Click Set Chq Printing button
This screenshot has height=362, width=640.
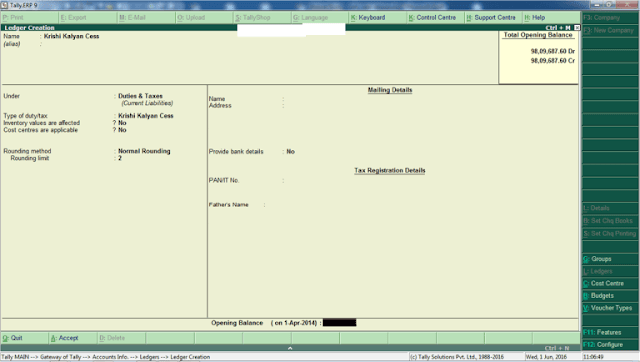tap(610, 233)
